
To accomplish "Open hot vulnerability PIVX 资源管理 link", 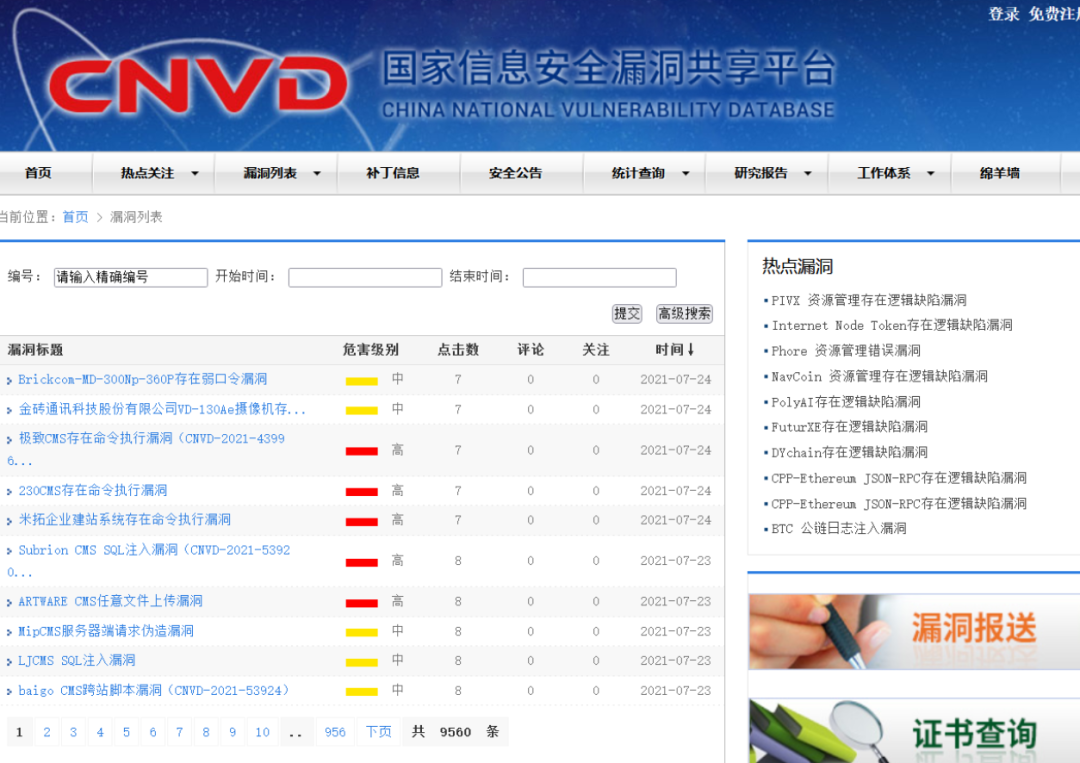I will 869,300.
